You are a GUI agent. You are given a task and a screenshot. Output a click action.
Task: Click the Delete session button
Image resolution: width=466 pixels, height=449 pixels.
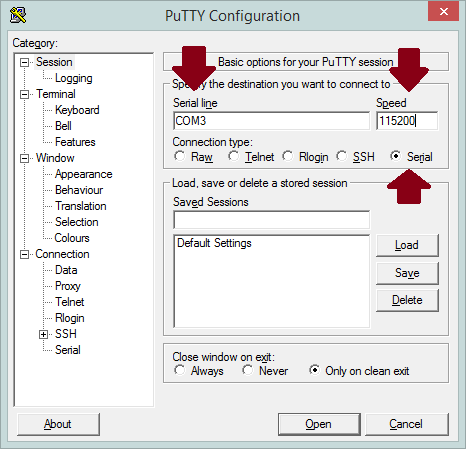click(x=407, y=300)
